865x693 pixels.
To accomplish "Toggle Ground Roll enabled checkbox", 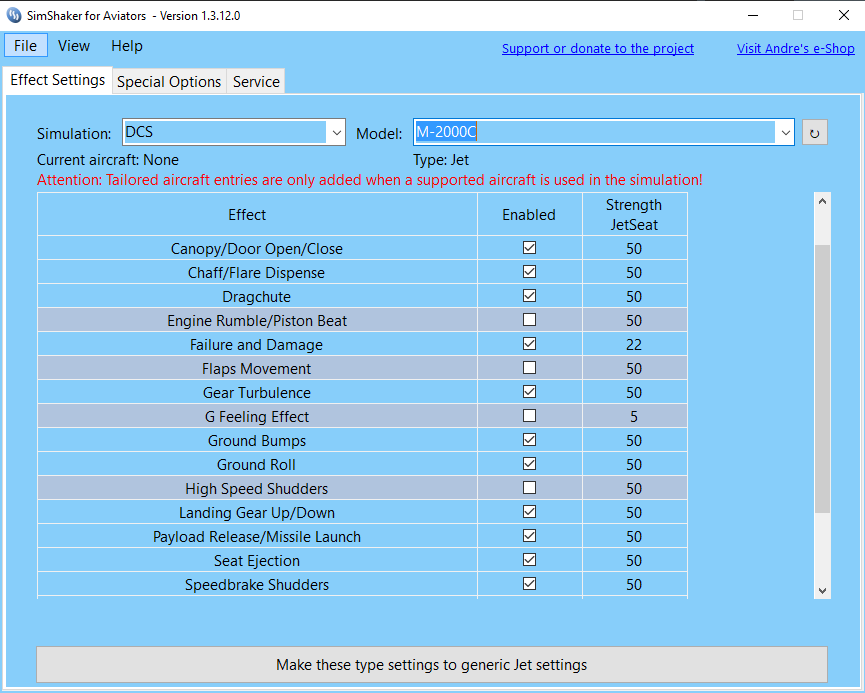I will [x=529, y=464].
